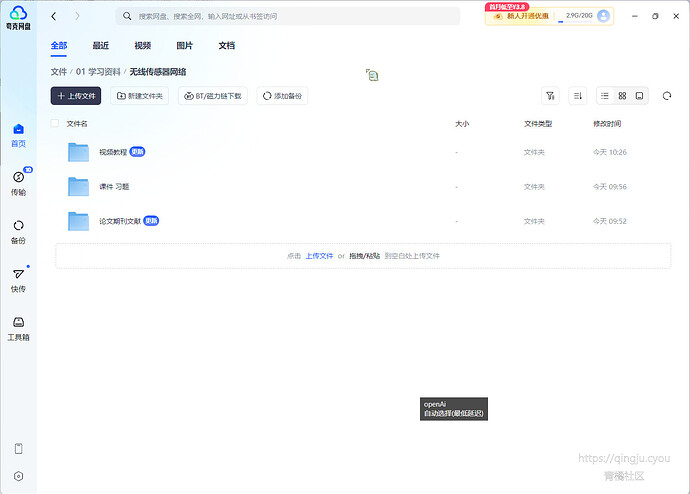Click the refresh icon at top right of the file list

click(x=666, y=96)
